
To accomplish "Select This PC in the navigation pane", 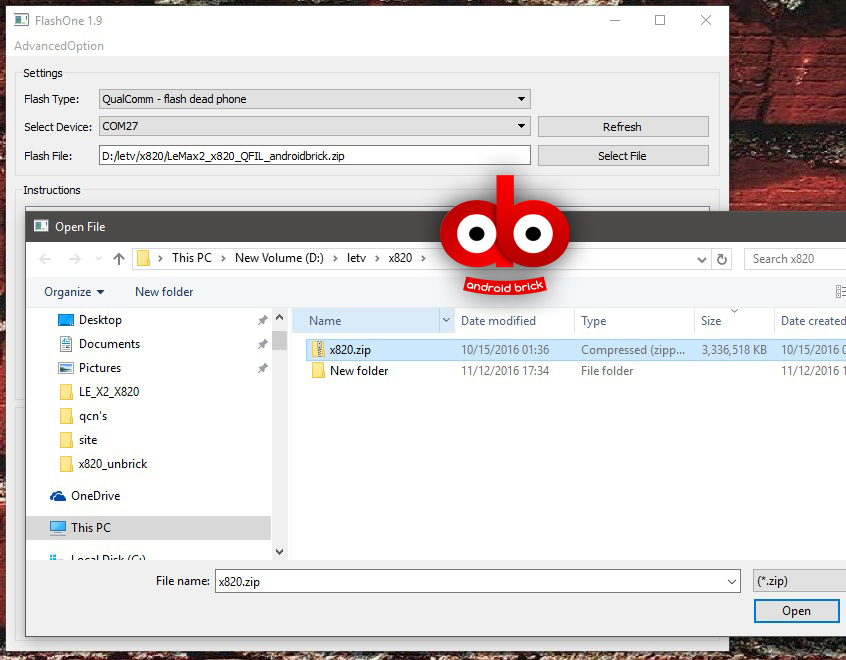I will (x=90, y=528).
